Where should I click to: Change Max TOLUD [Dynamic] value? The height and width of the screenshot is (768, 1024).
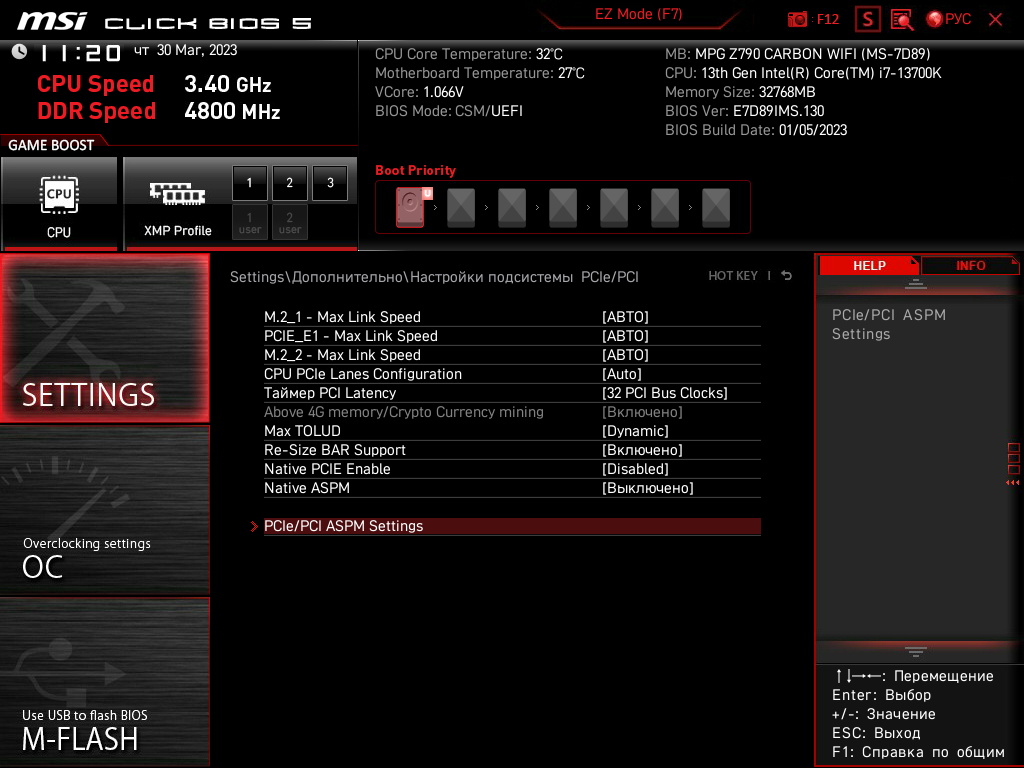tap(512, 431)
